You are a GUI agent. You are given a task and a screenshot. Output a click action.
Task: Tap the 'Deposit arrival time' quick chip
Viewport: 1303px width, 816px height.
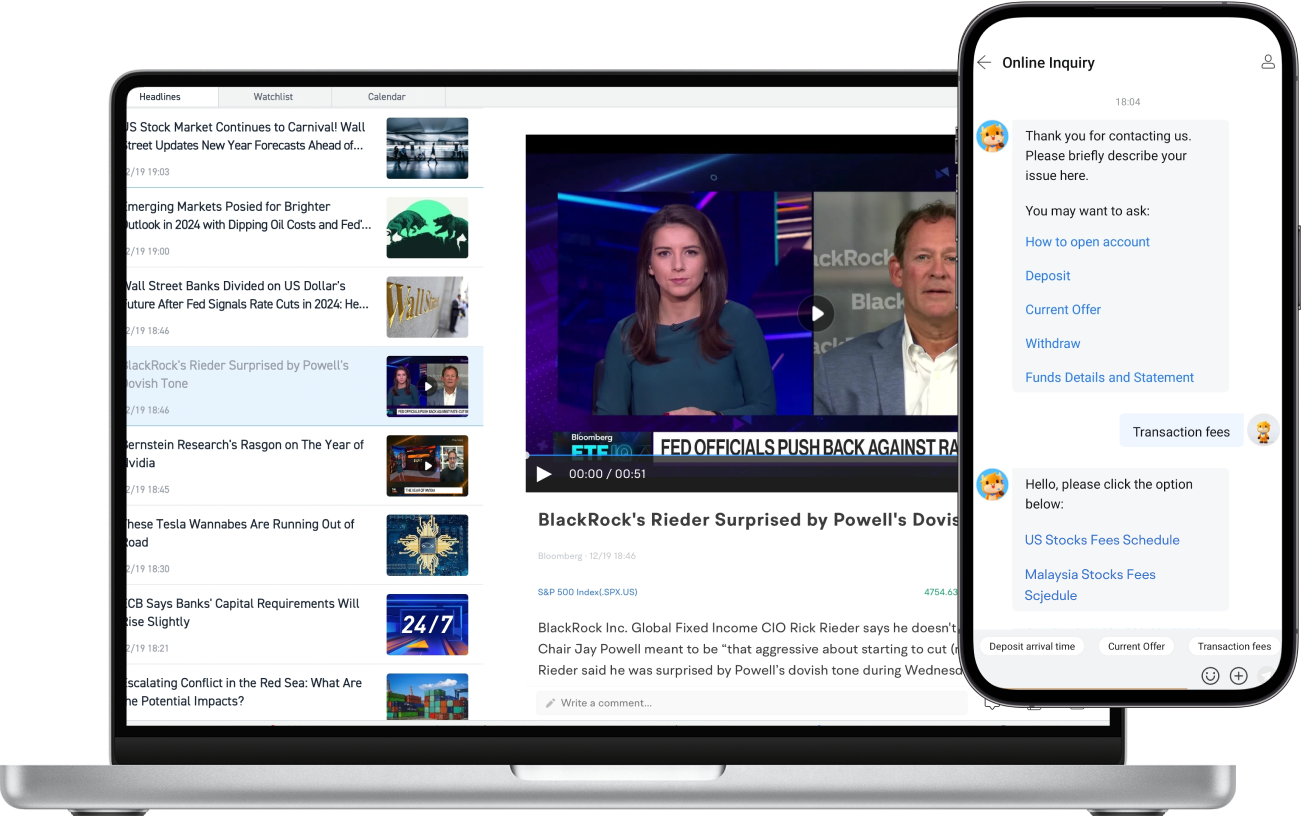(x=1032, y=647)
